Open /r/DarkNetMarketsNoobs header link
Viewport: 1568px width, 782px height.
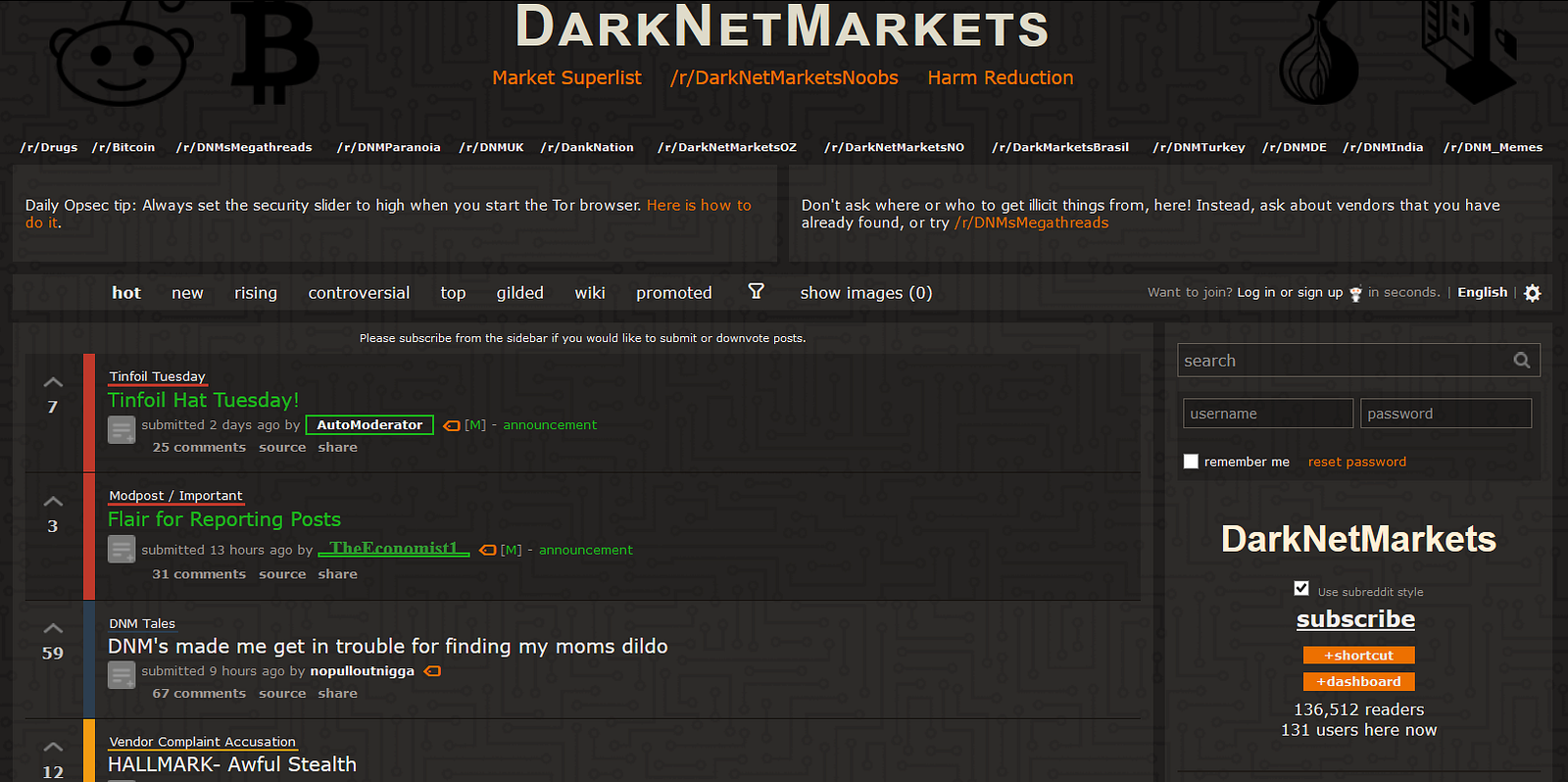click(784, 77)
